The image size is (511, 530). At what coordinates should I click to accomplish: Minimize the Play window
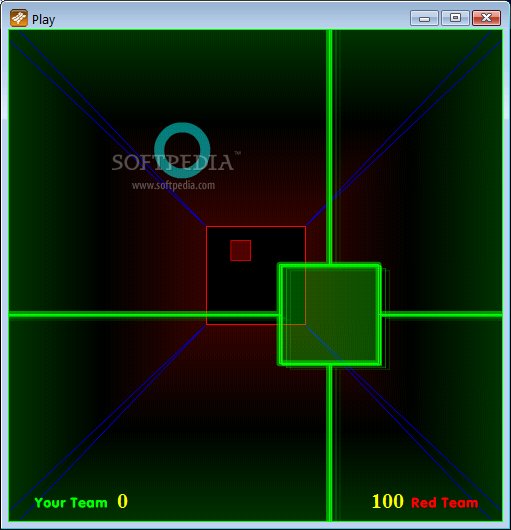coord(424,18)
